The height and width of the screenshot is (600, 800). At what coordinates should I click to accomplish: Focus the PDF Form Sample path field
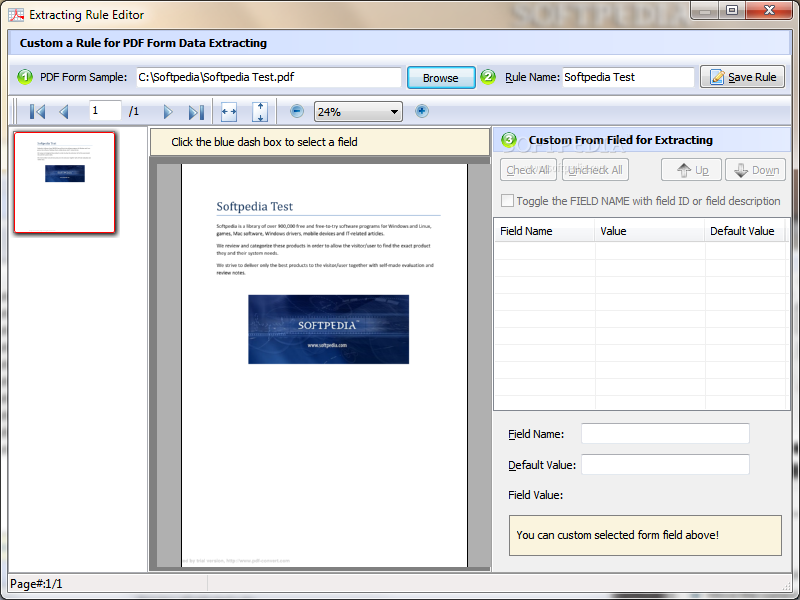point(269,77)
